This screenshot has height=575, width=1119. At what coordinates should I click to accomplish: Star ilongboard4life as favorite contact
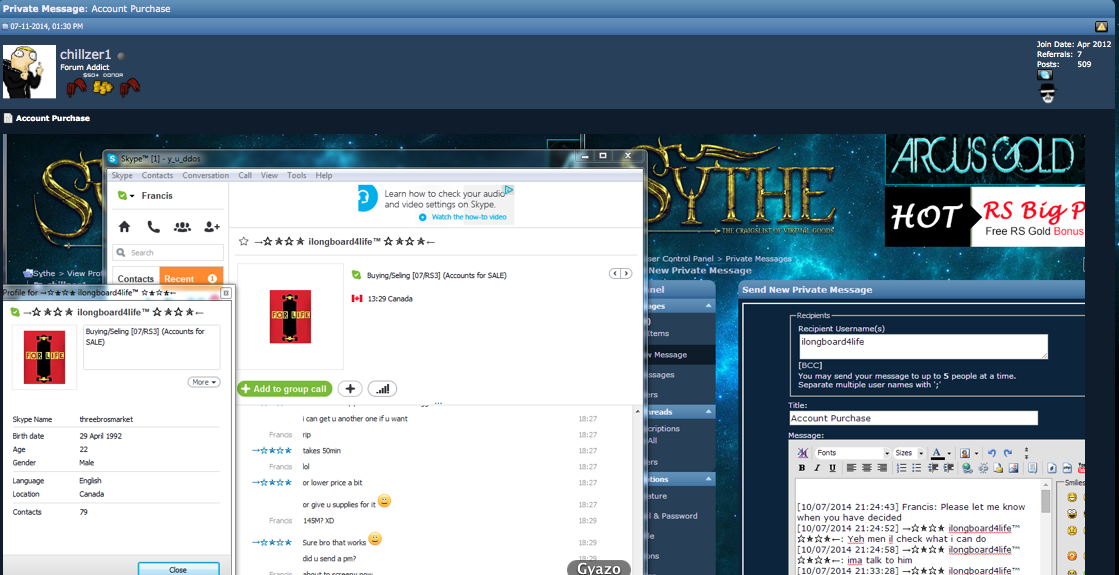point(243,242)
